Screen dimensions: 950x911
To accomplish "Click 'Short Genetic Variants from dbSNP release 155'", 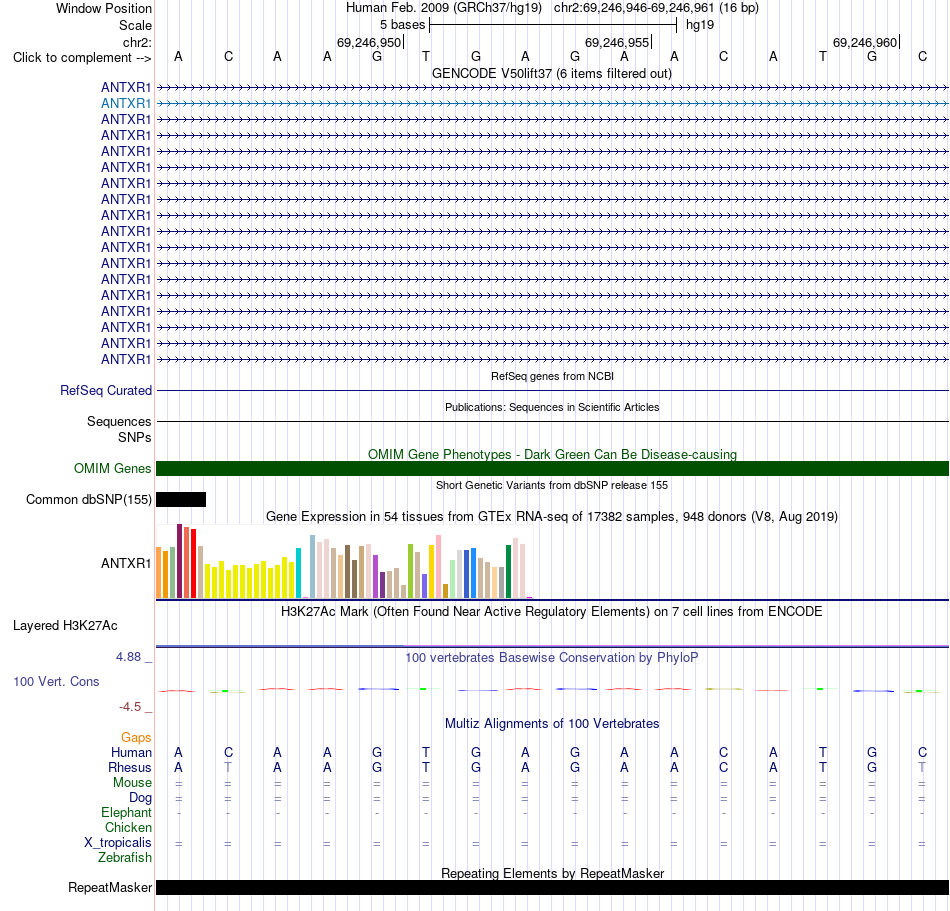I will coord(552,485).
